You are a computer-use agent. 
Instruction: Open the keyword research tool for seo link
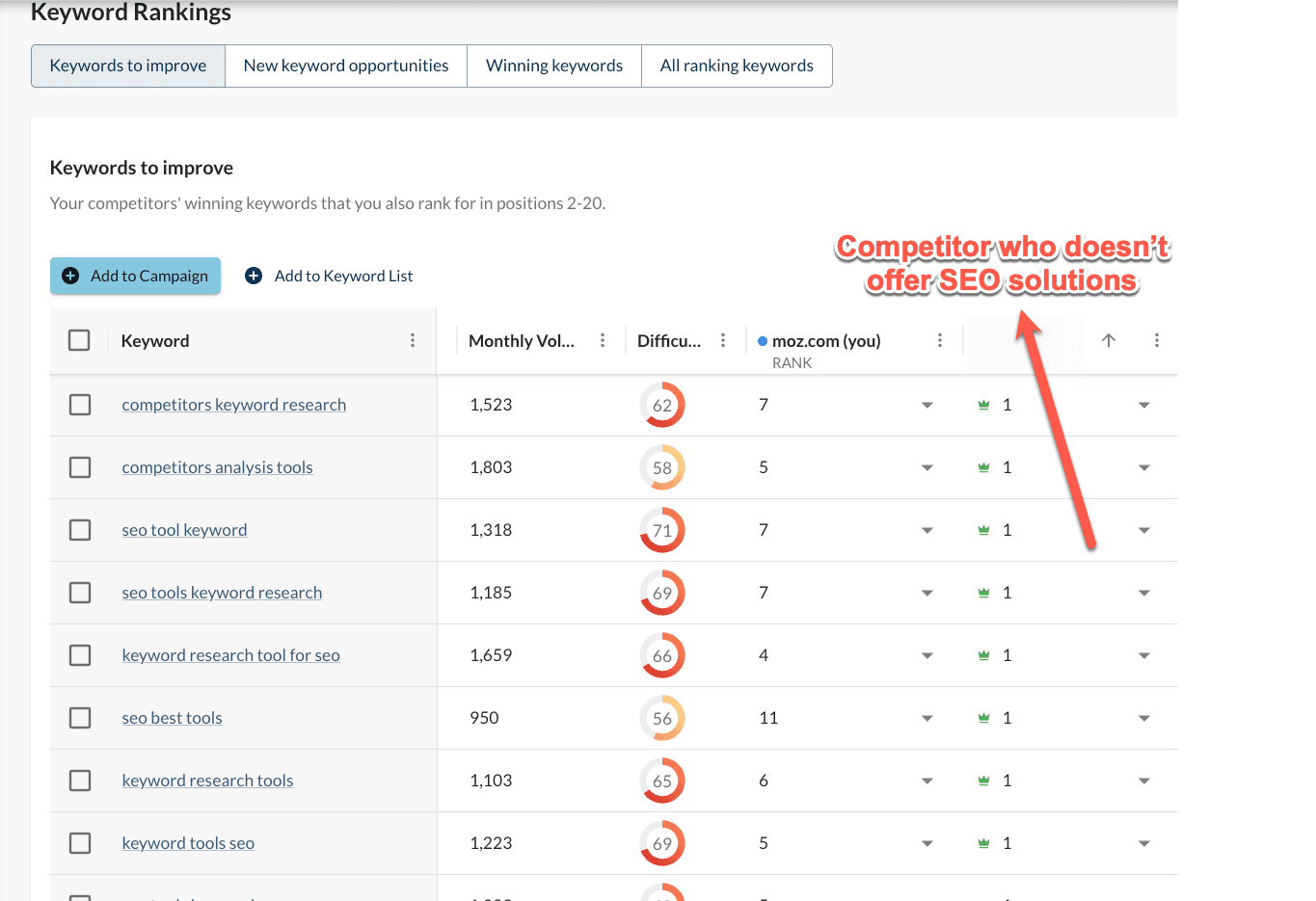point(230,655)
